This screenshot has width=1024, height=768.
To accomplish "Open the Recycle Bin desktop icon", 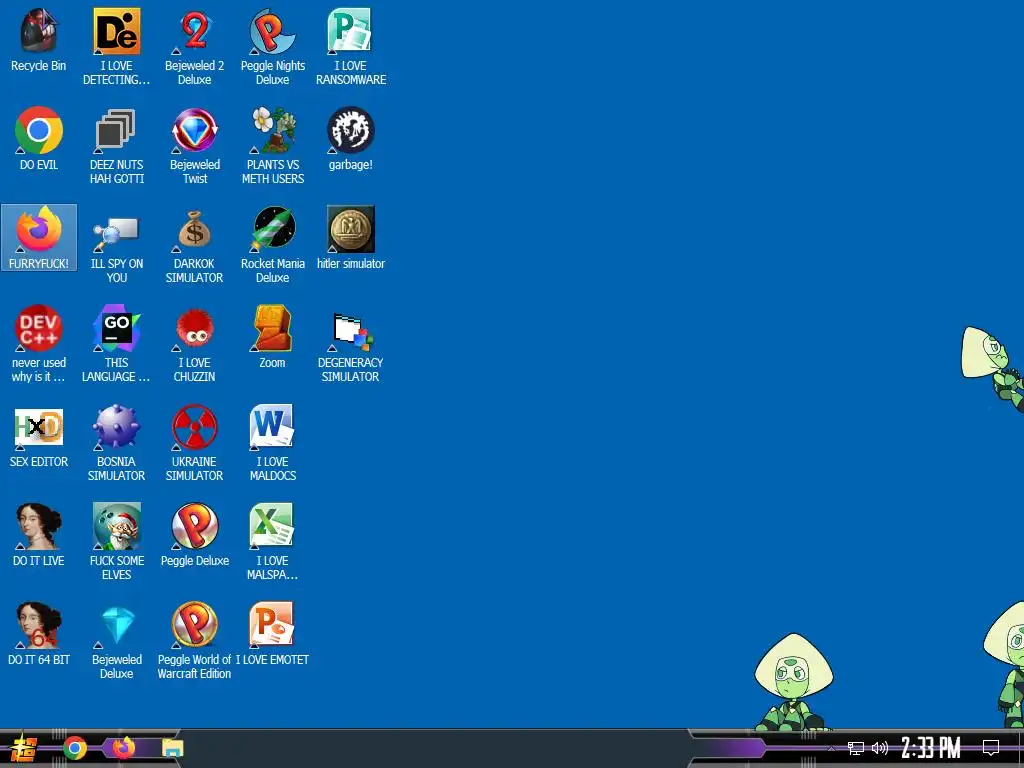I will click(x=39, y=40).
